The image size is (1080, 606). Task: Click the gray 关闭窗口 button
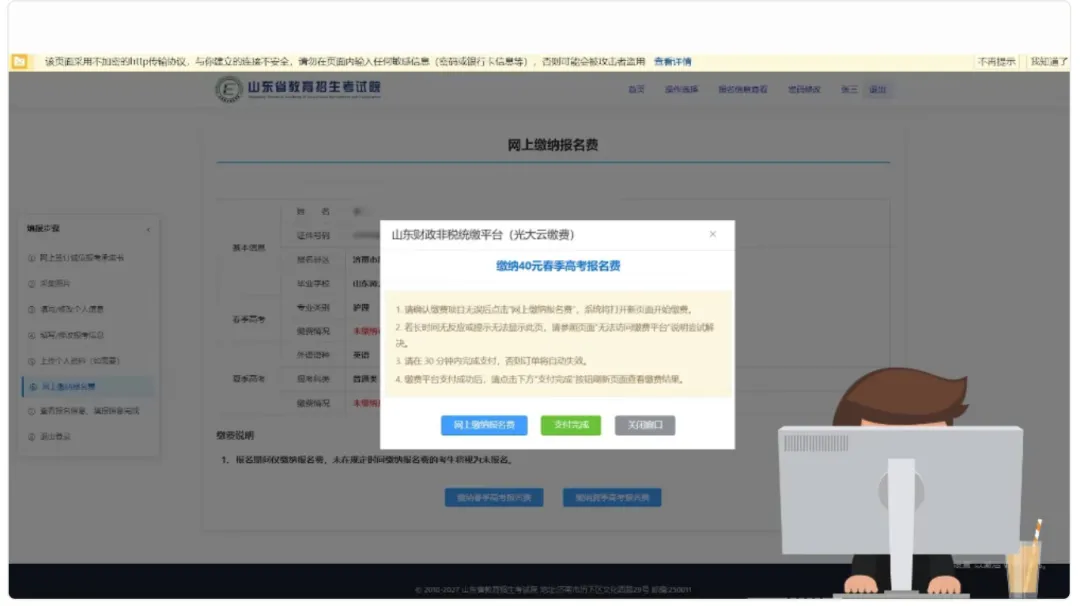pos(645,425)
